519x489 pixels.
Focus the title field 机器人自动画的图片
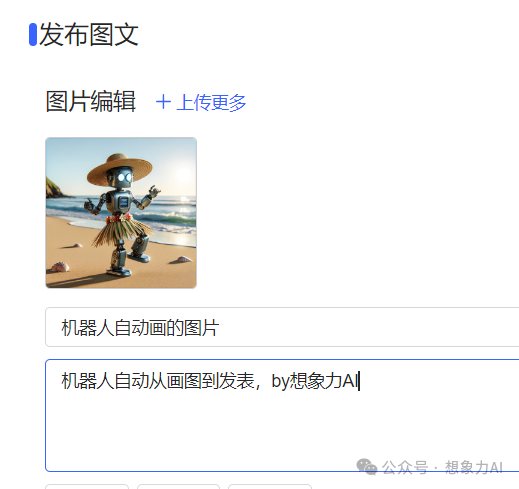tap(282, 327)
